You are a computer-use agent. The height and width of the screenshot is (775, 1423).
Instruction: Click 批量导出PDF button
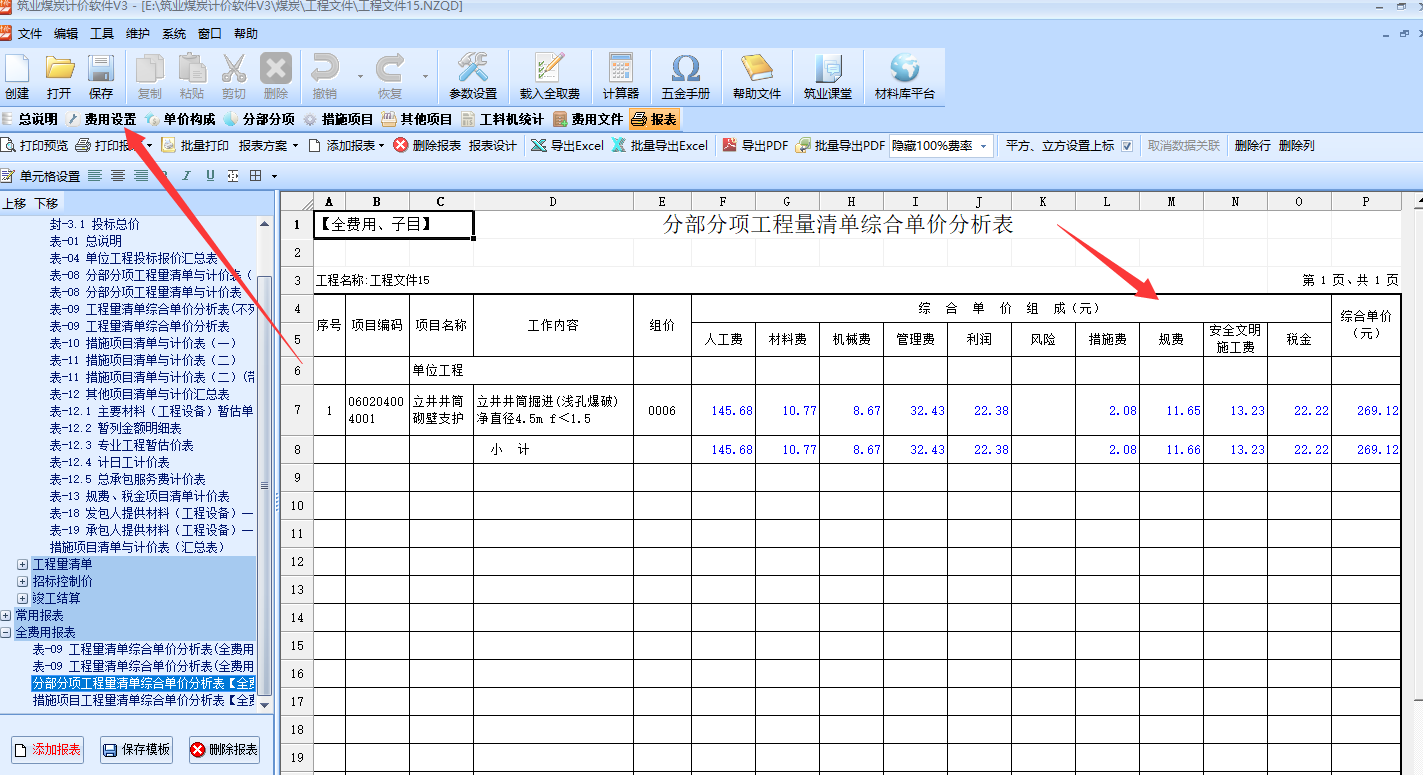(840, 146)
